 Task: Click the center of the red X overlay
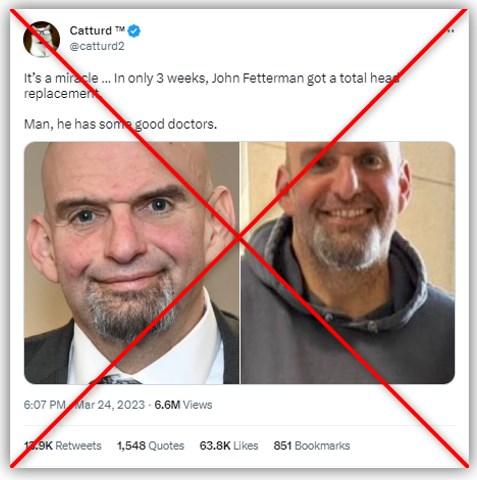[239, 238]
